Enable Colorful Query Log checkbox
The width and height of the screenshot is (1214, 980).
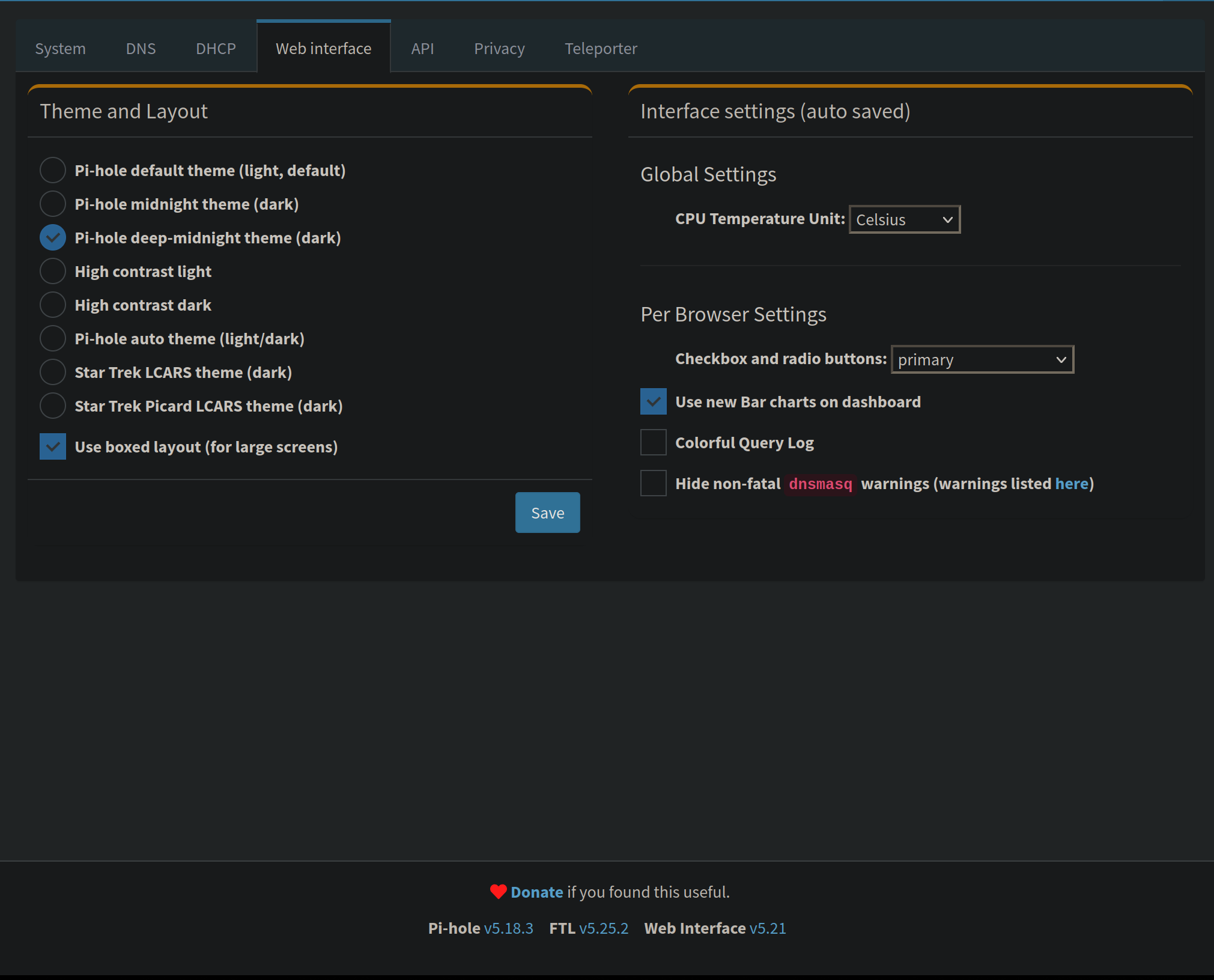(654, 443)
